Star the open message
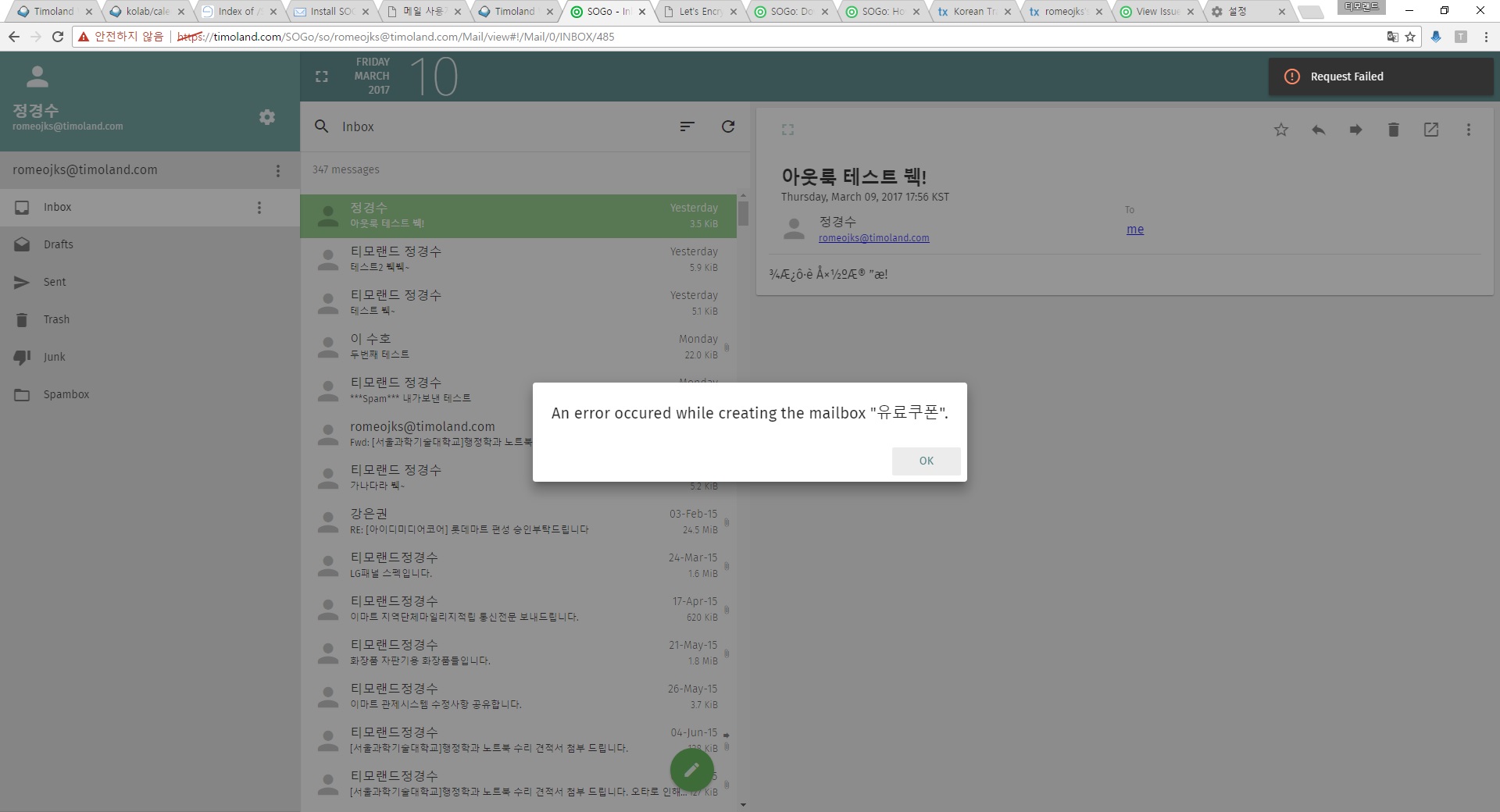The image size is (1500, 812). (1281, 130)
